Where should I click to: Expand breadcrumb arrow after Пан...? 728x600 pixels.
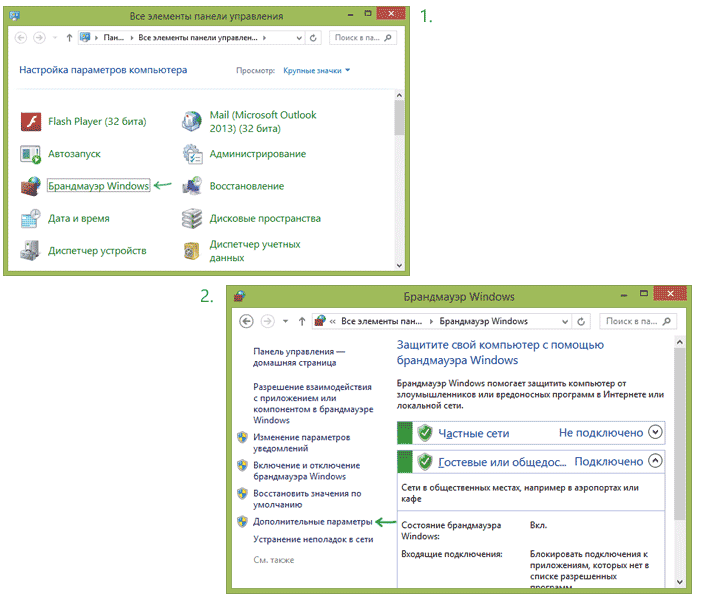pyautogui.click(x=132, y=38)
